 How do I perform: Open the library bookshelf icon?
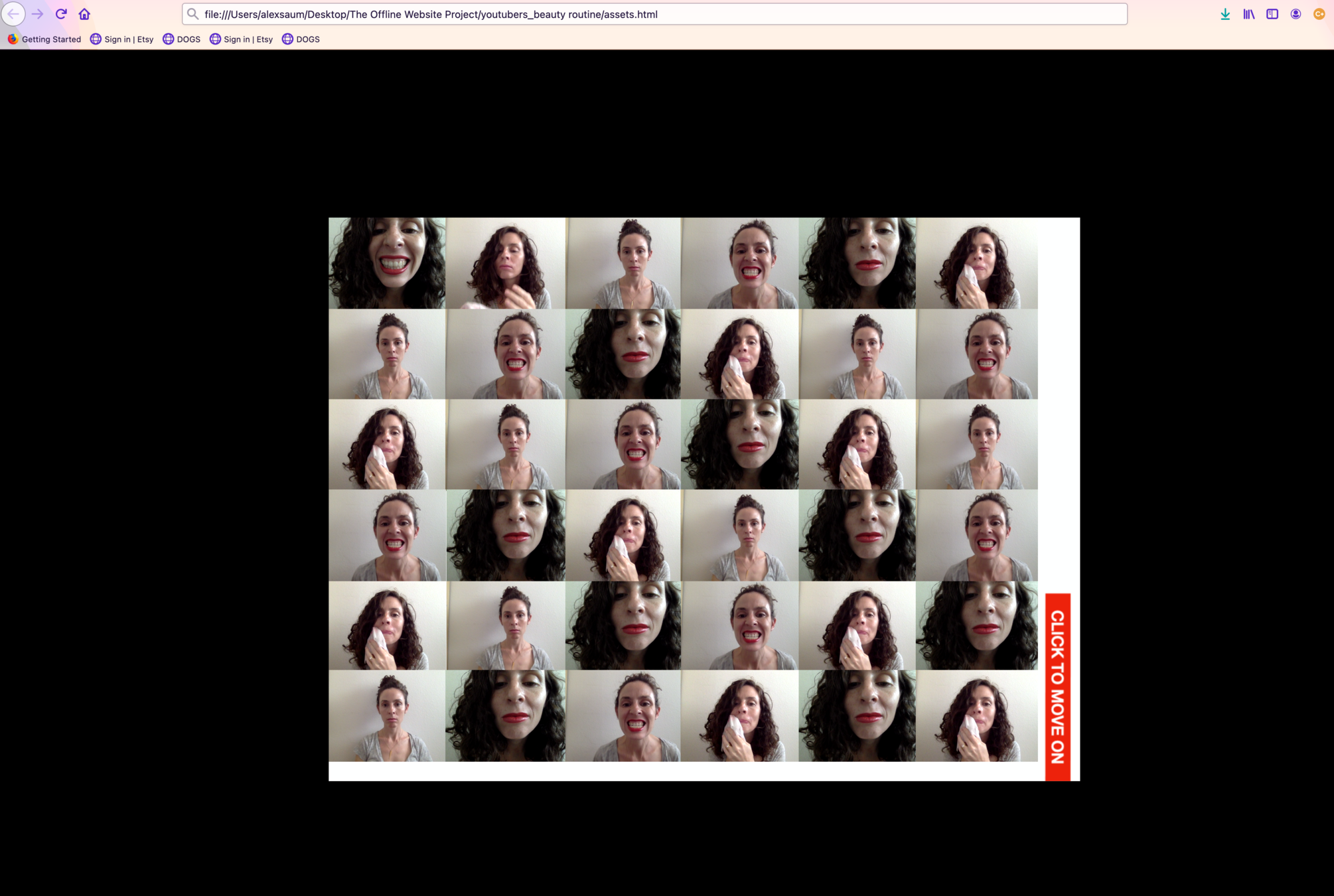(x=1248, y=14)
